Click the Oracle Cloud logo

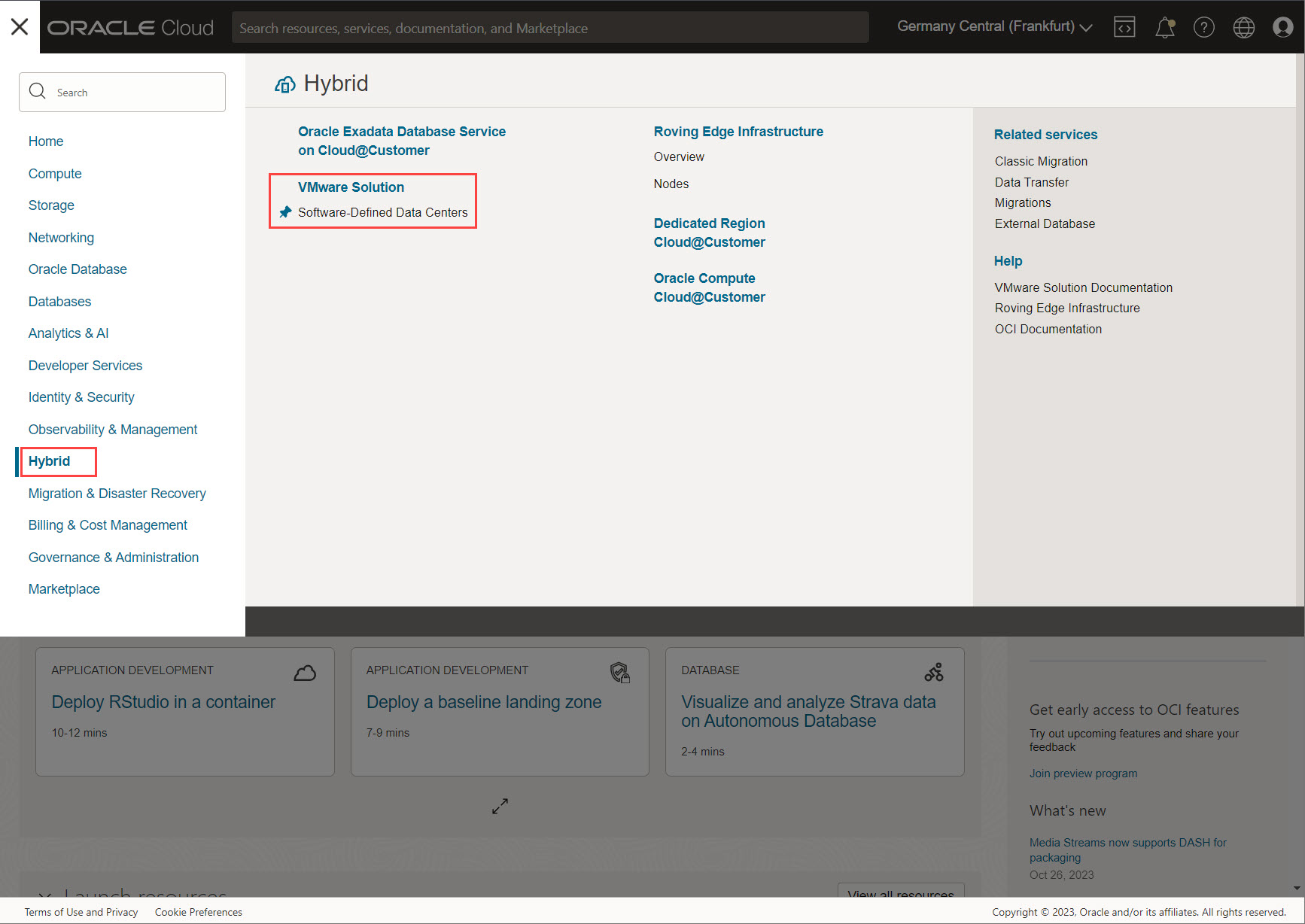coord(131,28)
